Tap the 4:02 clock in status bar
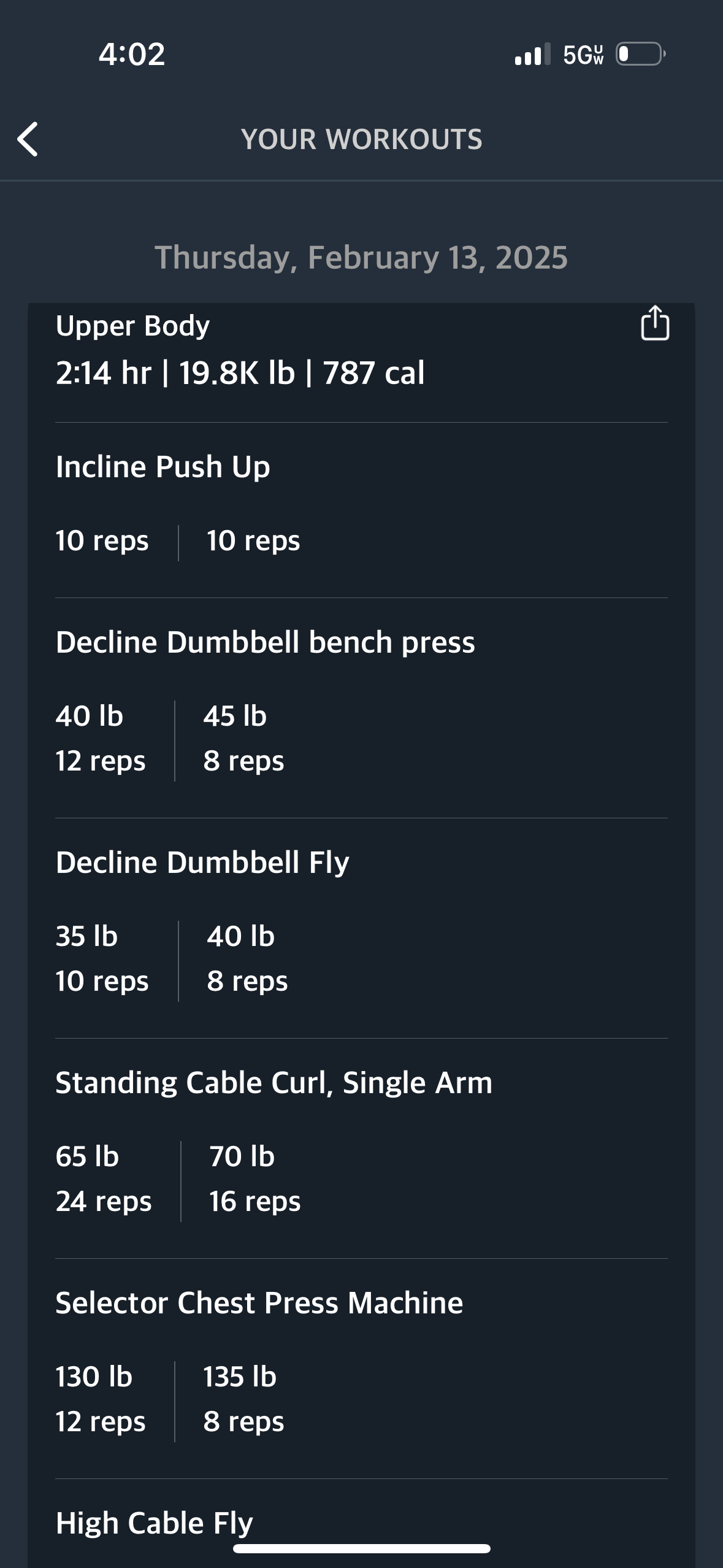723x1568 pixels. point(132,54)
